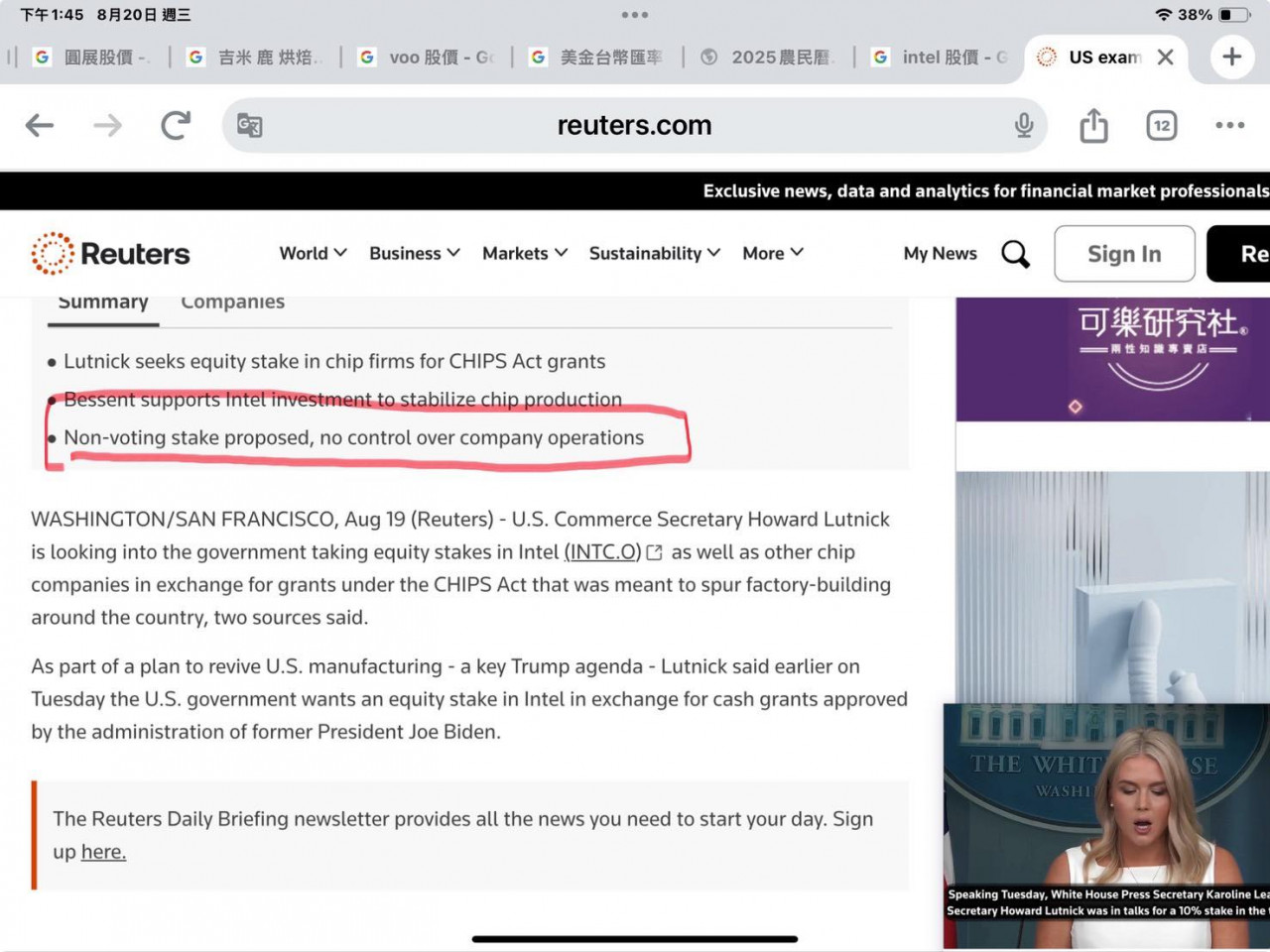1270x952 pixels.
Task: Open a new tab with plus button
Action: [x=1231, y=57]
